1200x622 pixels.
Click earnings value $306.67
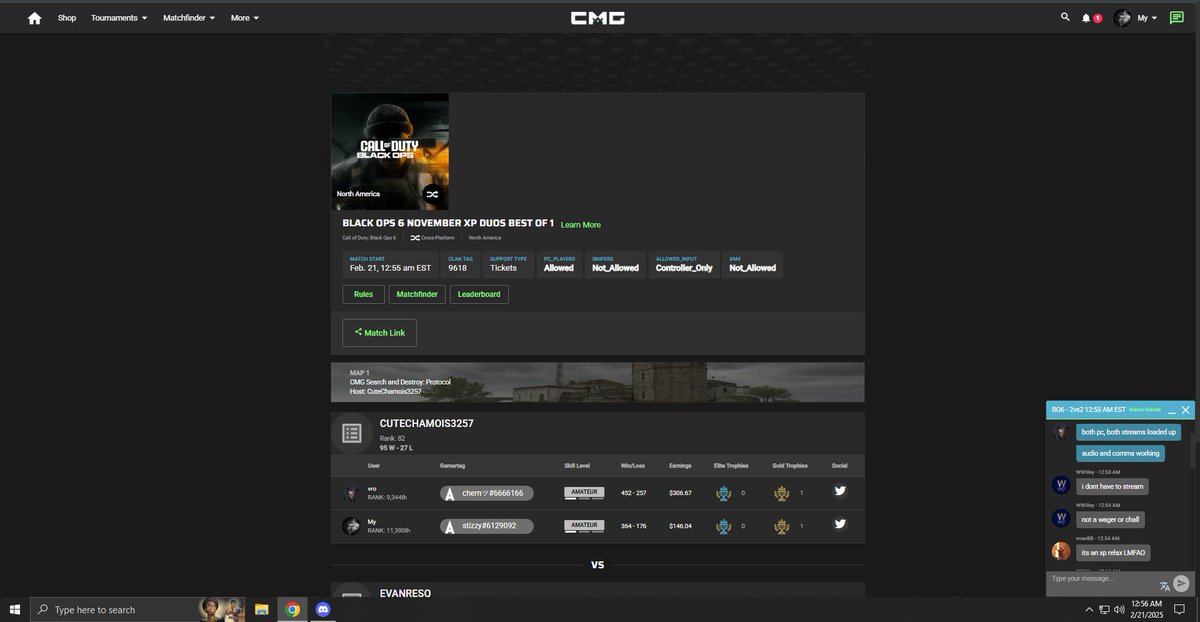coord(680,493)
